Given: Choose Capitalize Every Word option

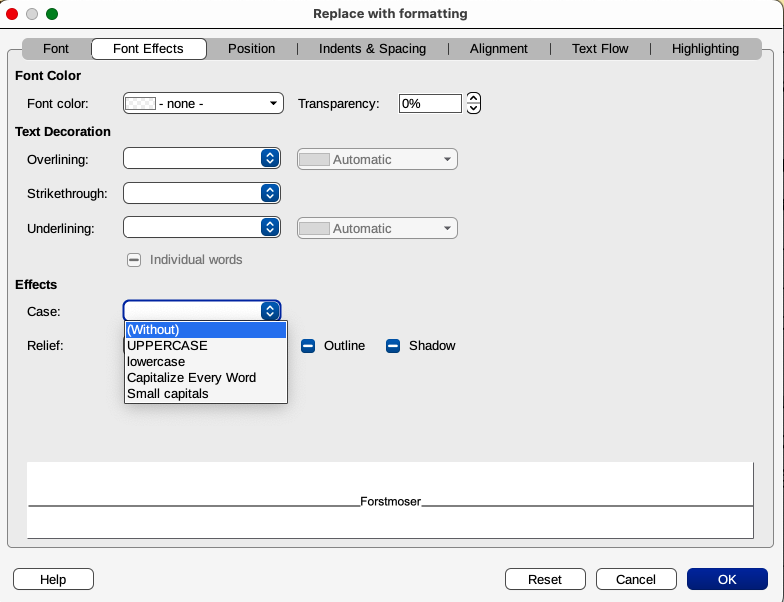Looking at the screenshot, I should point(206,378).
